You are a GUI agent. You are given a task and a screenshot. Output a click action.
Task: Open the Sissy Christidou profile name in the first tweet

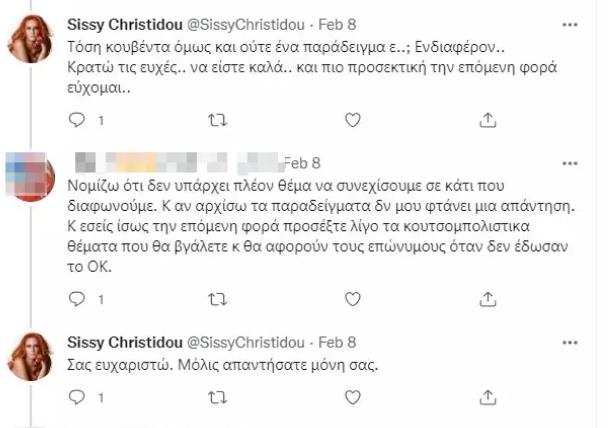point(125,25)
